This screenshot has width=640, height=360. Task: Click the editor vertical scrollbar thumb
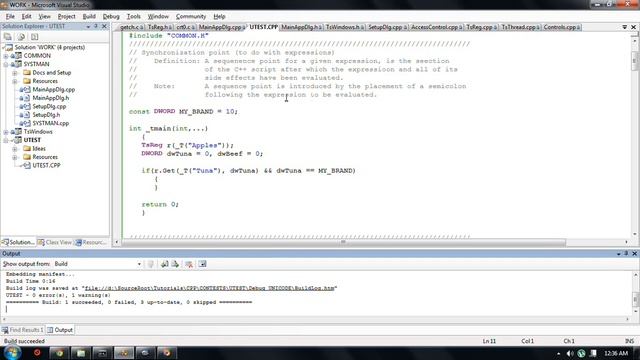click(x=634, y=61)
